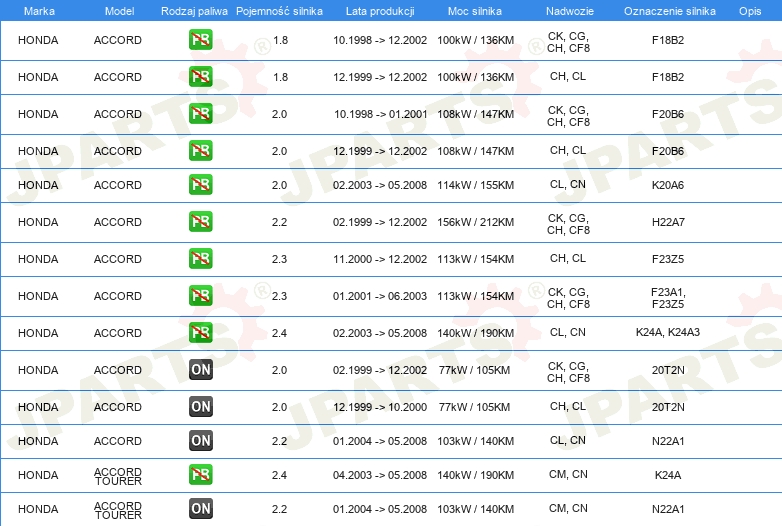Click diesel ON icon in ACCORD TOURER N22A1 row
This screenshot has width=782, height=526.
coord(200,509)
